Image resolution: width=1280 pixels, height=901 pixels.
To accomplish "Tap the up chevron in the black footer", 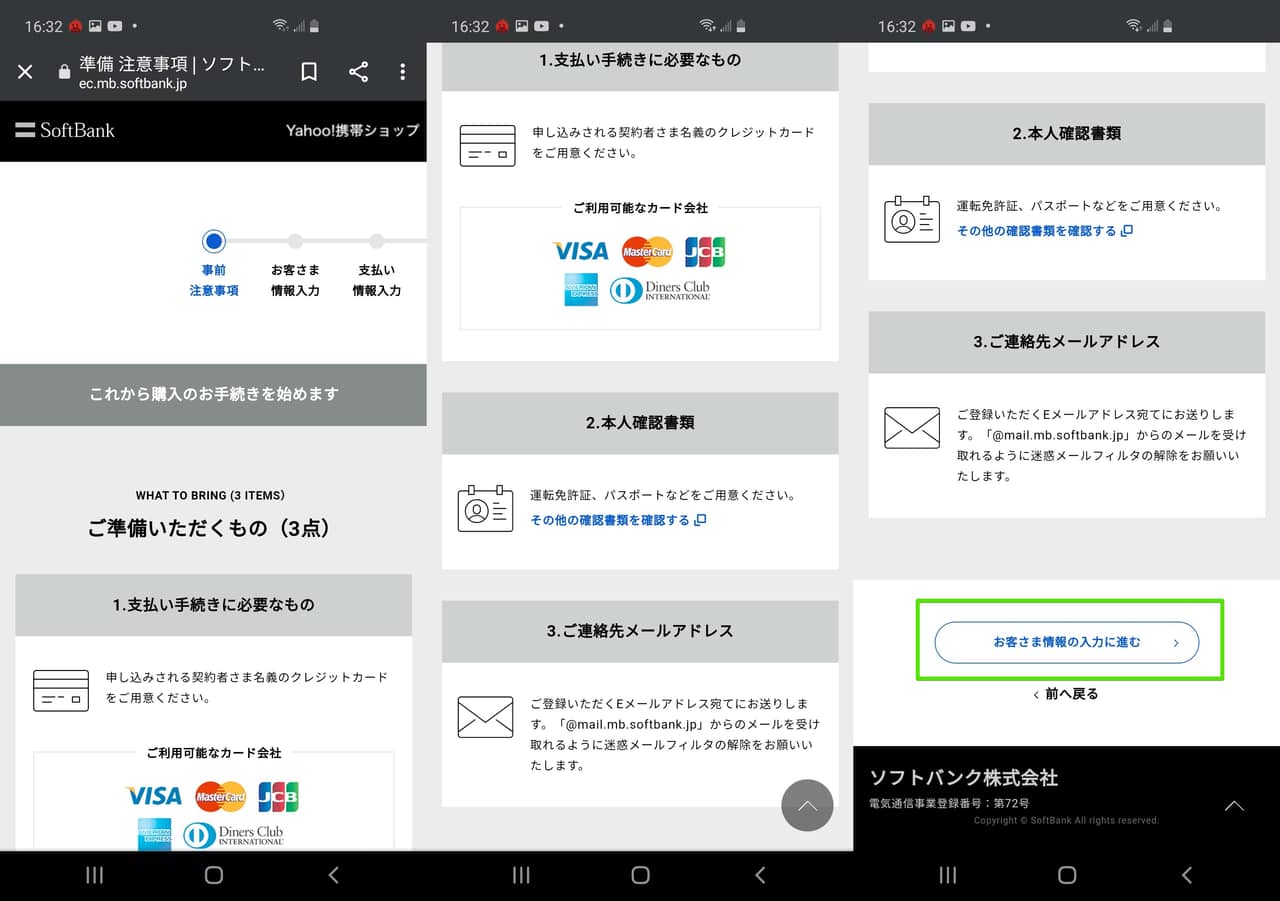I will click(x=1234, y=806).
